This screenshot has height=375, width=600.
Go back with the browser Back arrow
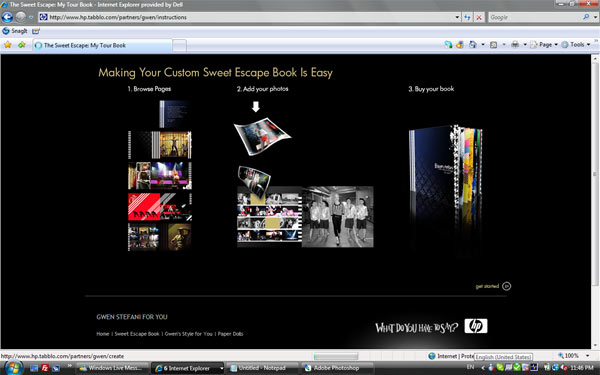[x=7, y=17]
